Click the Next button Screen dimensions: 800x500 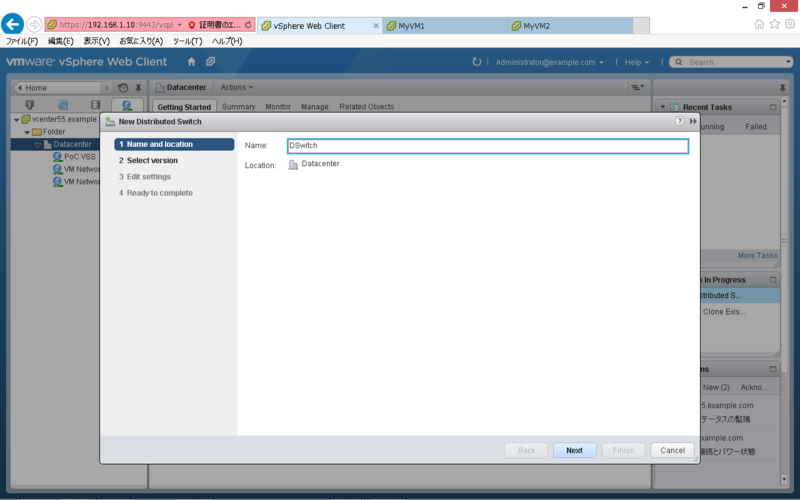point(574,450)
